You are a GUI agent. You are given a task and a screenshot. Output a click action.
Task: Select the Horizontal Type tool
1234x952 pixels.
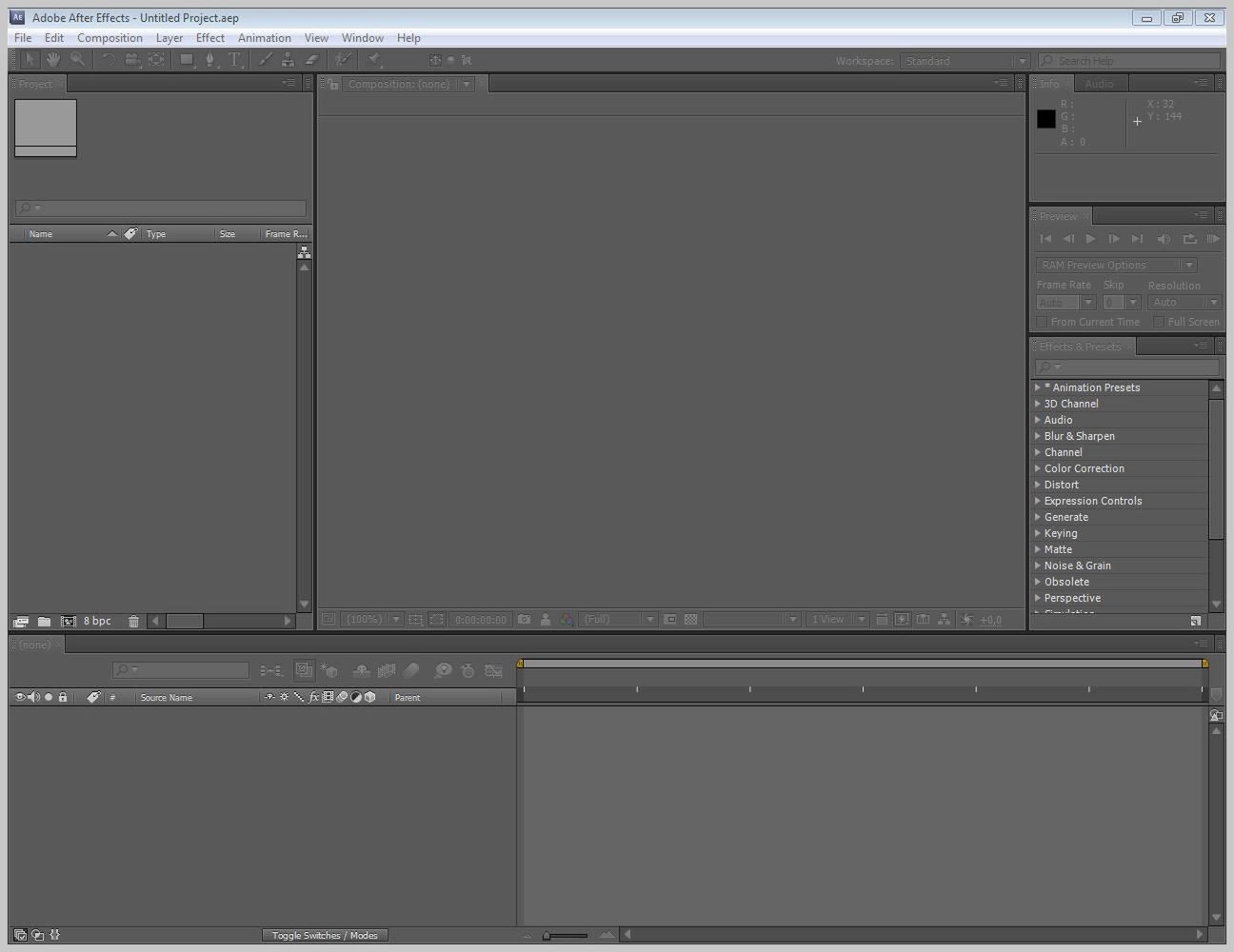234,60
